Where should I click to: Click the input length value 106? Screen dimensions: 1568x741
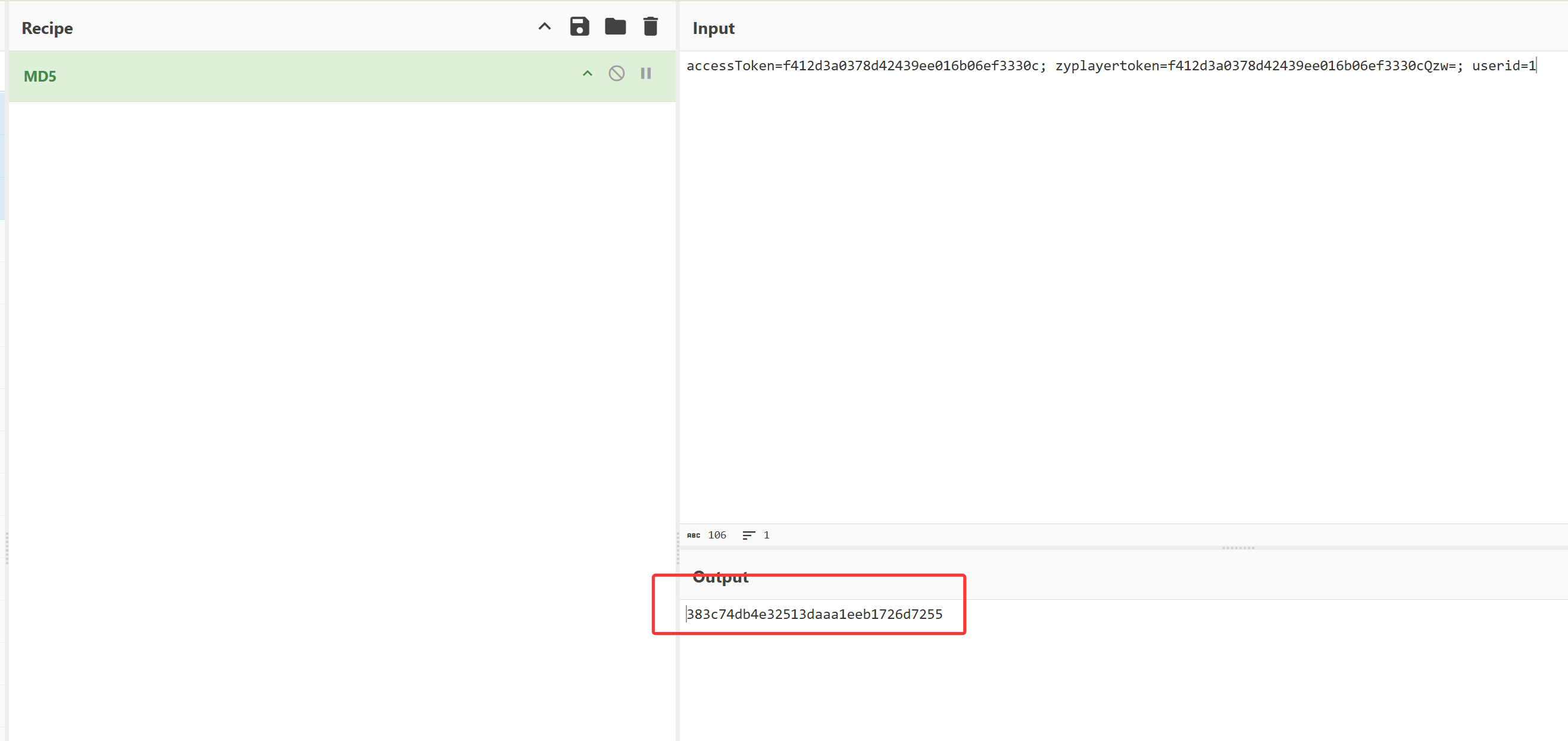[717, 535]
